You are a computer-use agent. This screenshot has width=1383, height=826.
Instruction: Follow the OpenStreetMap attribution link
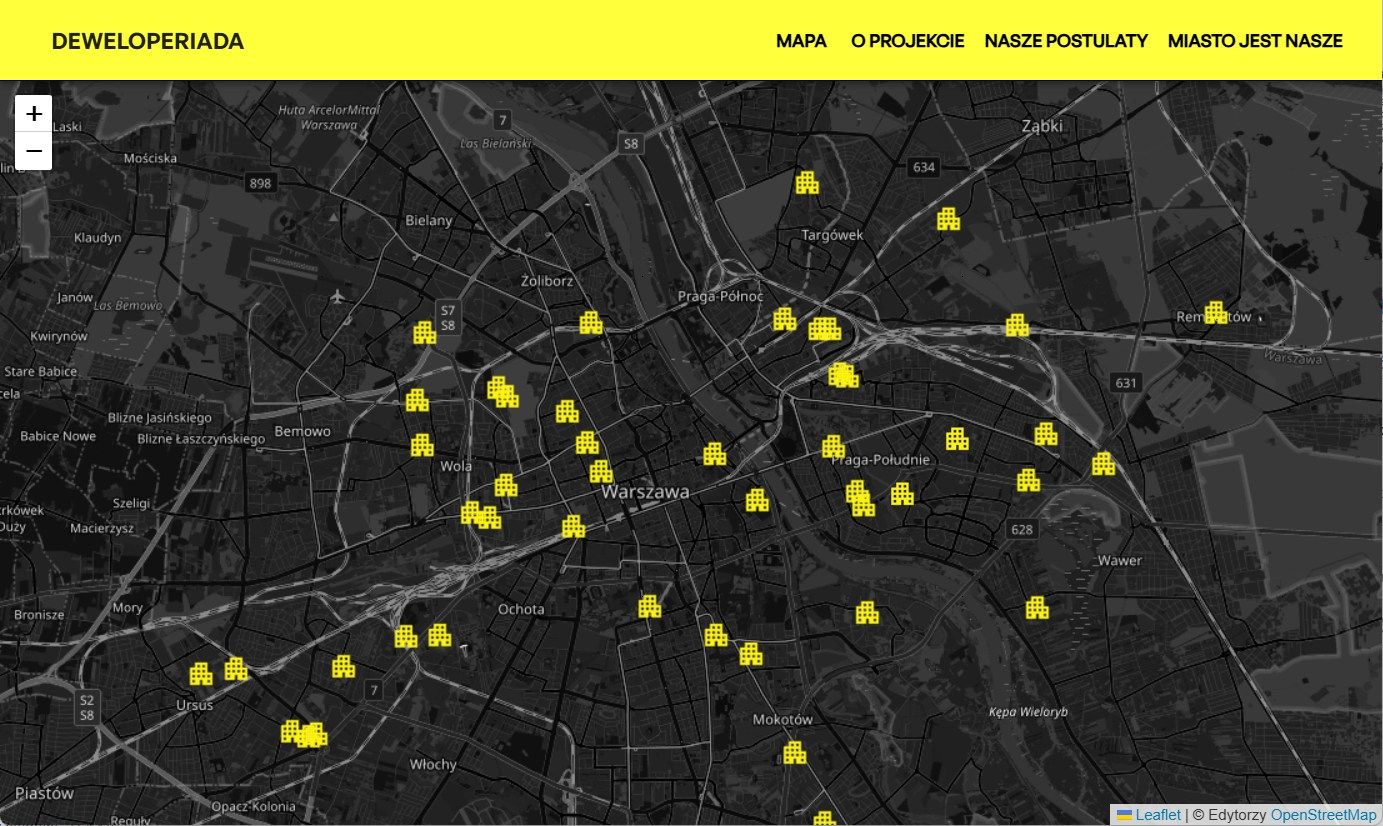click(x=1323, y=815)
